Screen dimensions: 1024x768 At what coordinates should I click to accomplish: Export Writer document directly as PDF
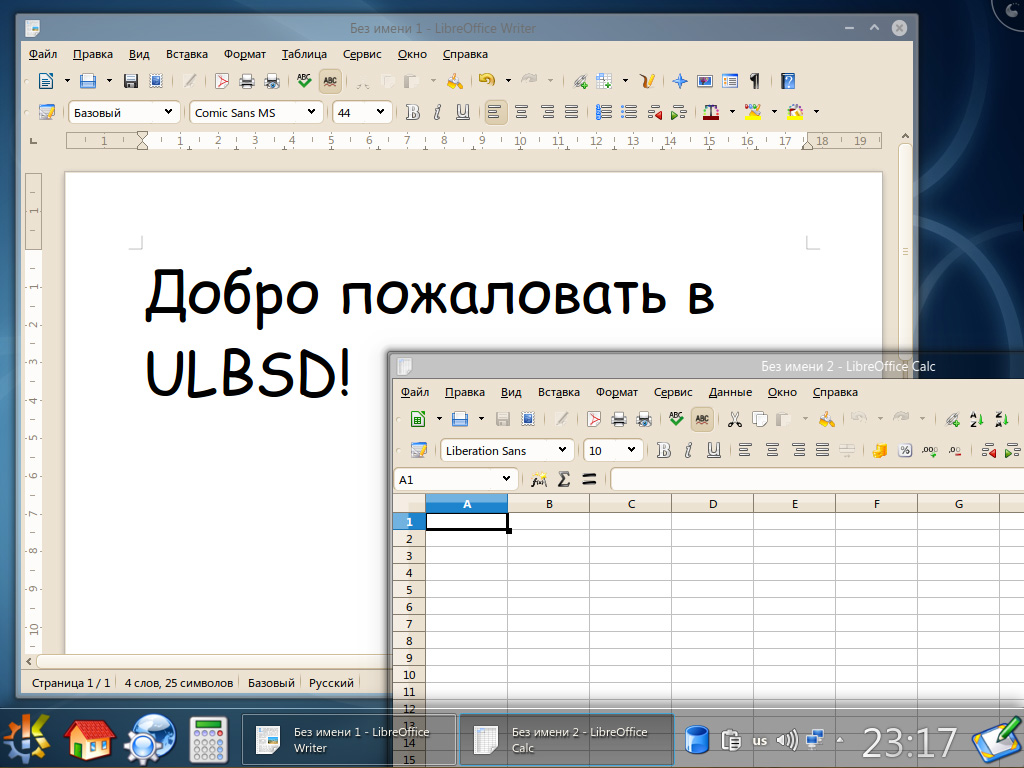[222, 81]
